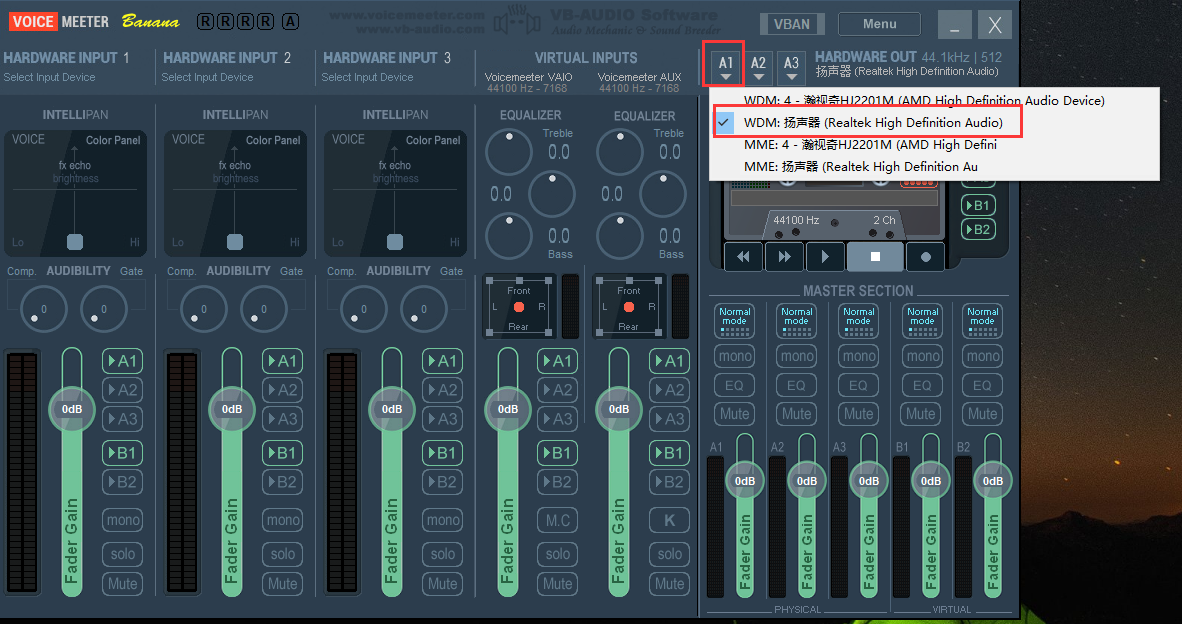The width and height of the screenshot is (1182, 624).
Task: Click the Hardware Input 1 Comp knob
Action: click(x=44, y=309)
